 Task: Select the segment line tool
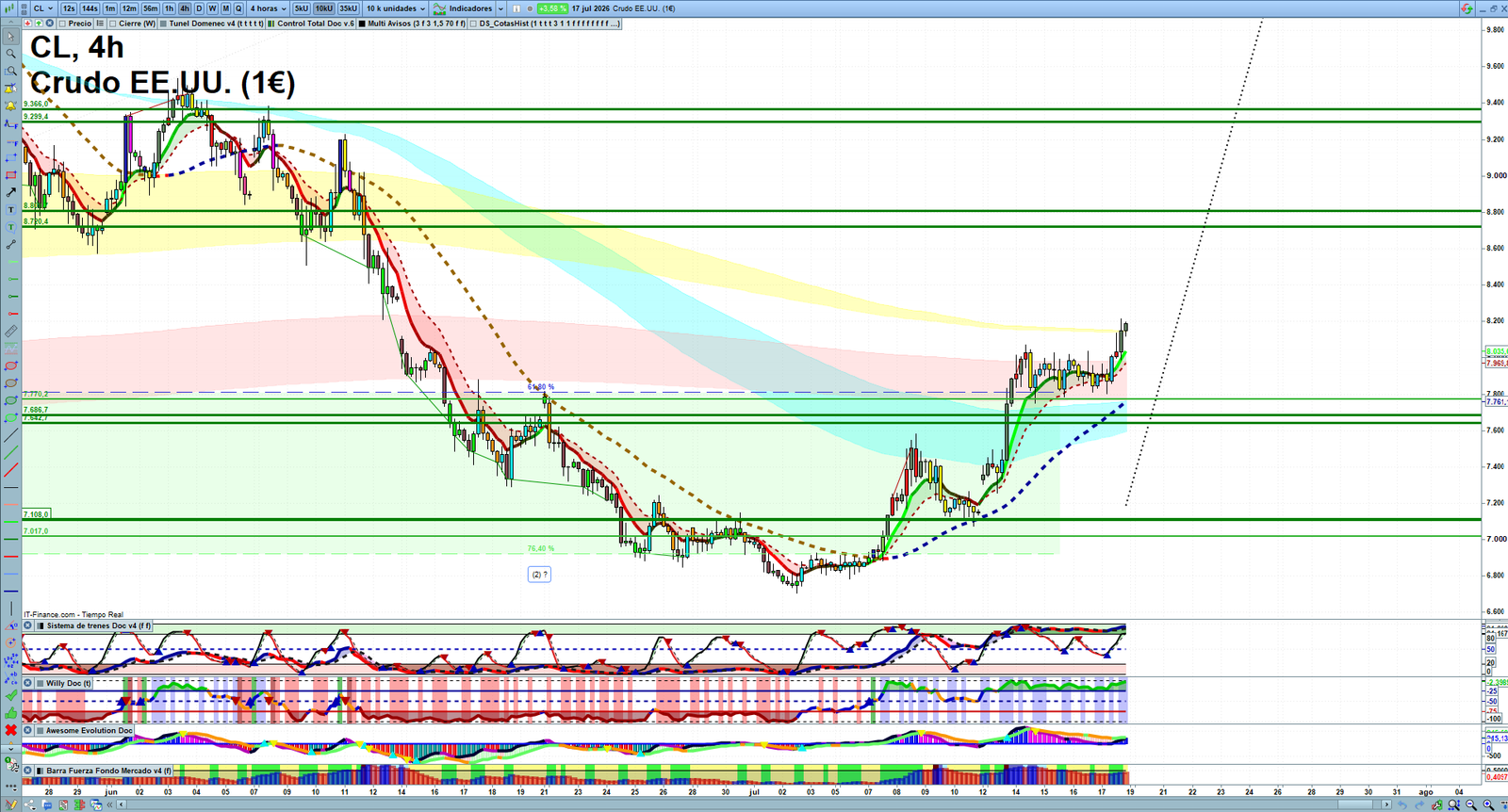pyautogui.click(x=10, y=244)
